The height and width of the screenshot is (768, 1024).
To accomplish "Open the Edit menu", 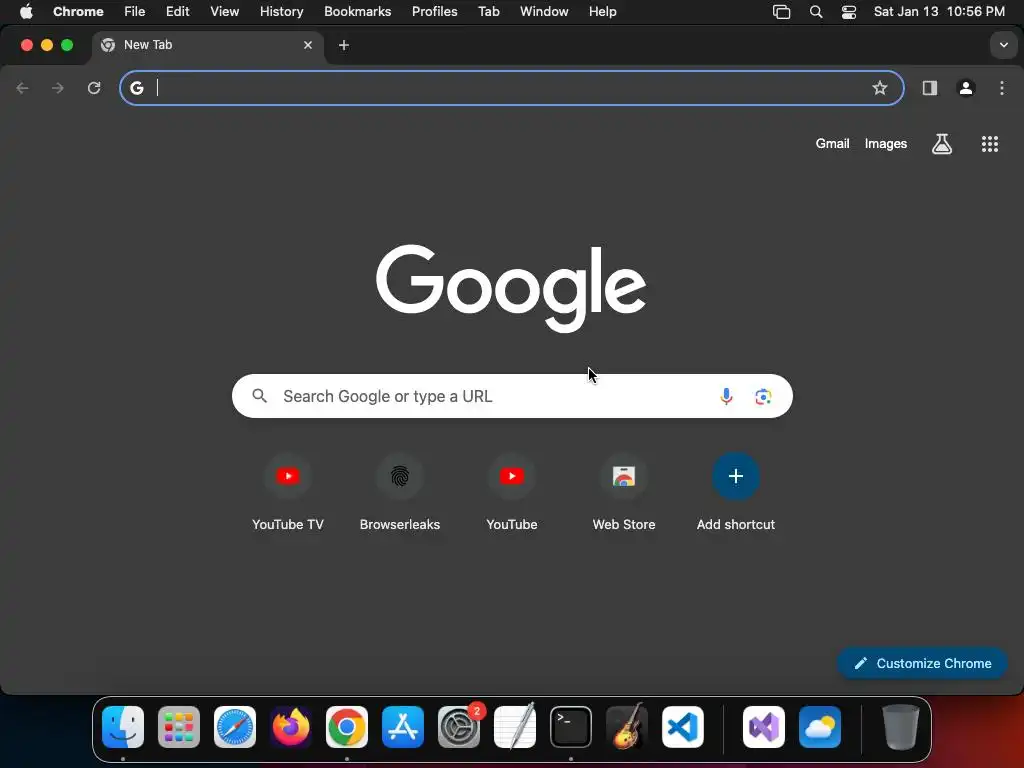I will (177, 12).
